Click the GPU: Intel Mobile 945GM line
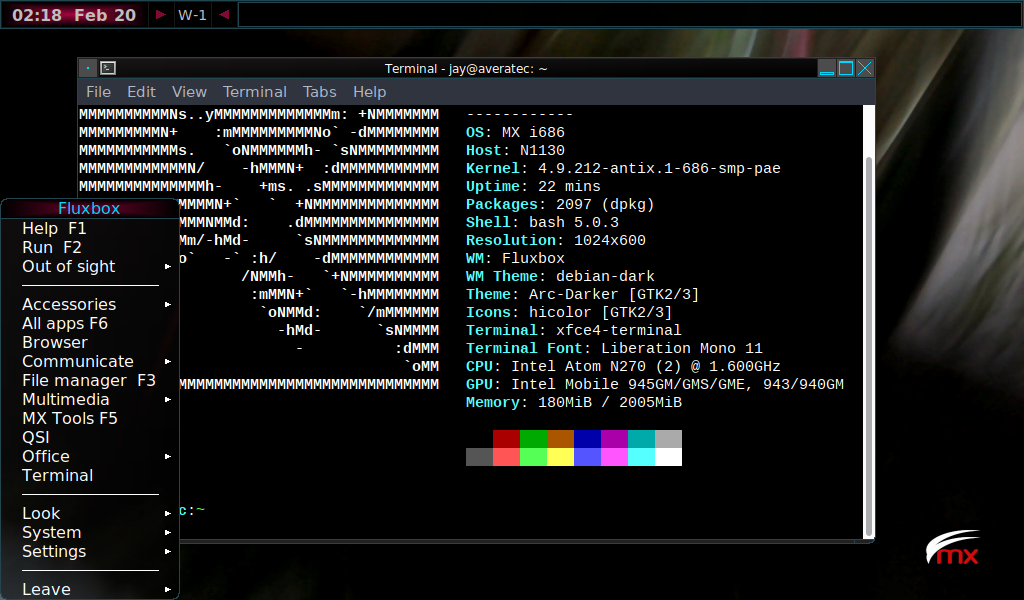The height and width of the screenshot is (600, 1024). [x=654, y=385]
